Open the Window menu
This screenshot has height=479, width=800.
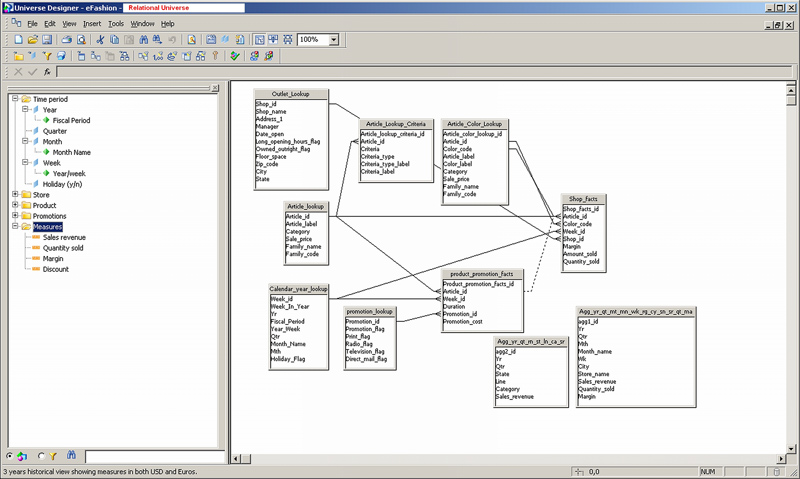(x=142, y=23)
